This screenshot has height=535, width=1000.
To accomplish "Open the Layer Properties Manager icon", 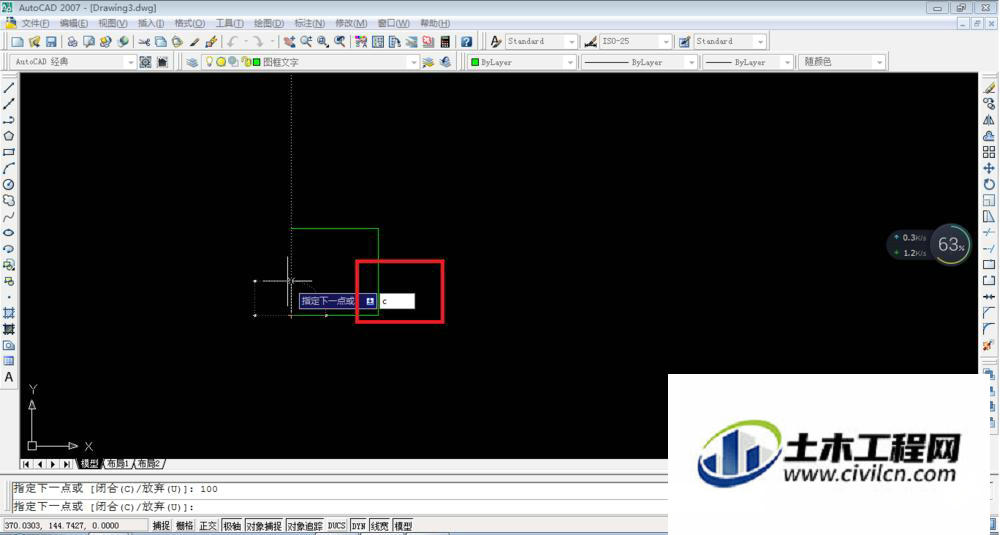I will (x=192, y=62).
